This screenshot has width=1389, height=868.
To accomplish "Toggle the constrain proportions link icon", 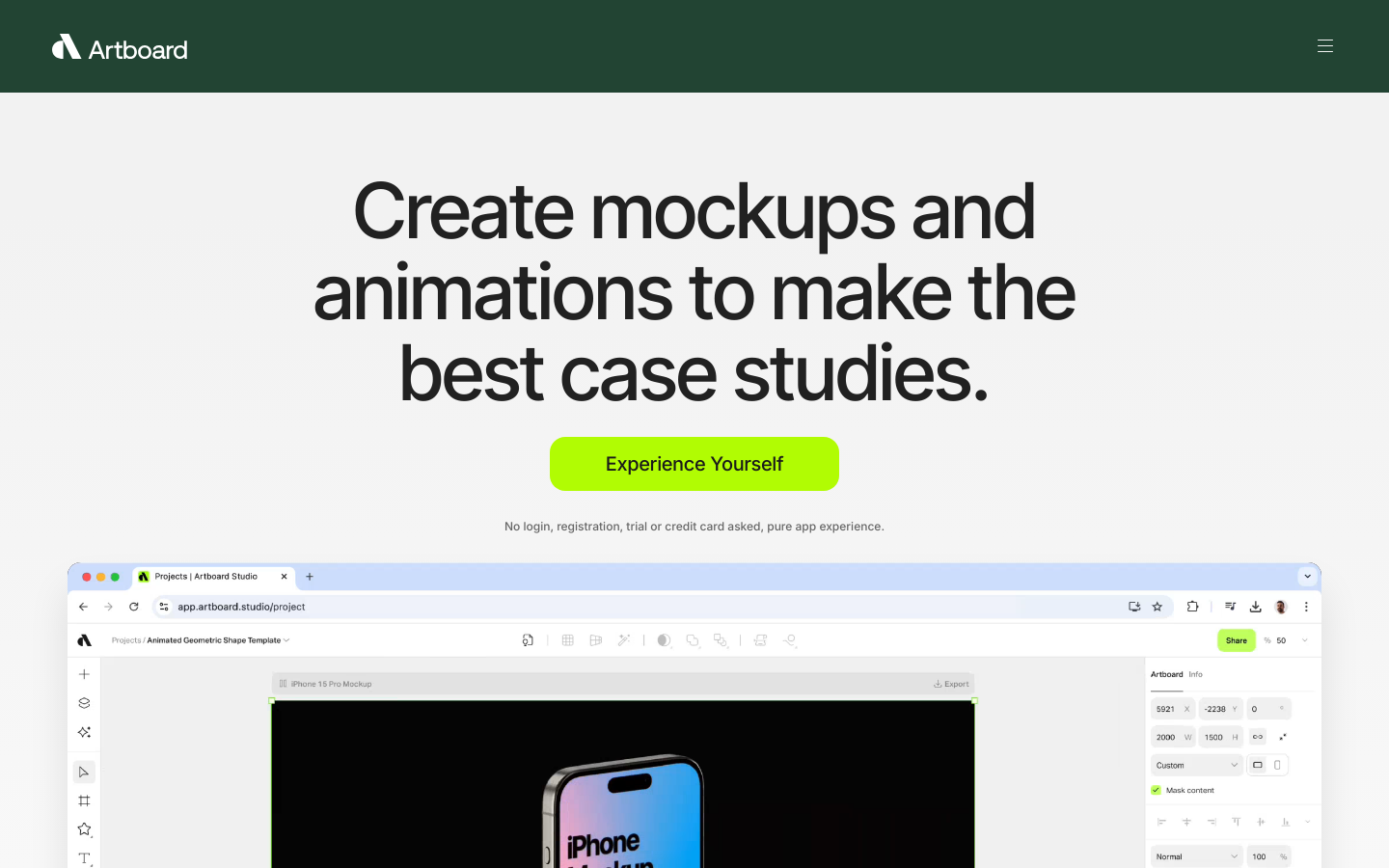I will [x=1258, y=737].
